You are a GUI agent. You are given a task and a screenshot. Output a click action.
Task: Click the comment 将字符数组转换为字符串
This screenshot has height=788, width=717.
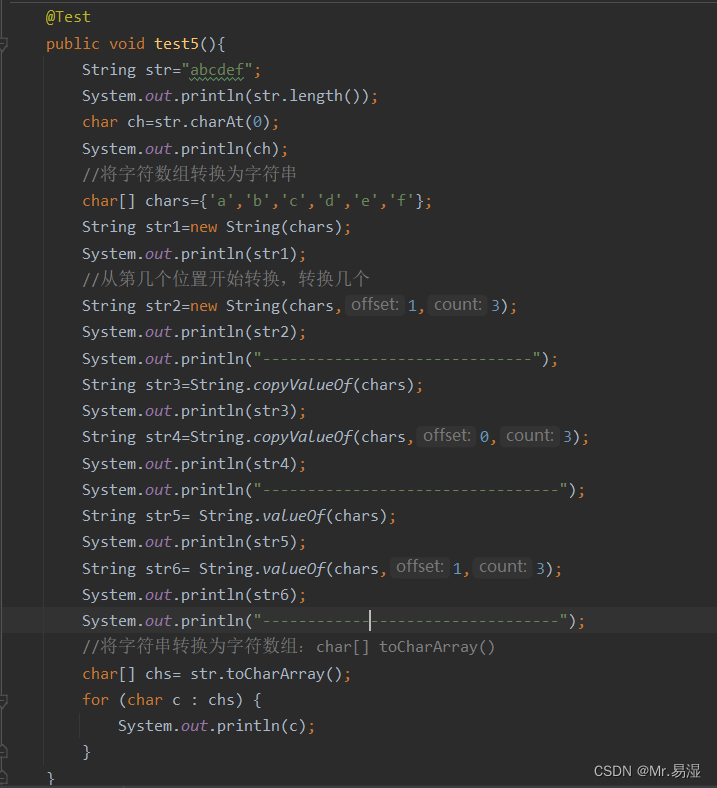pos(189,174)
